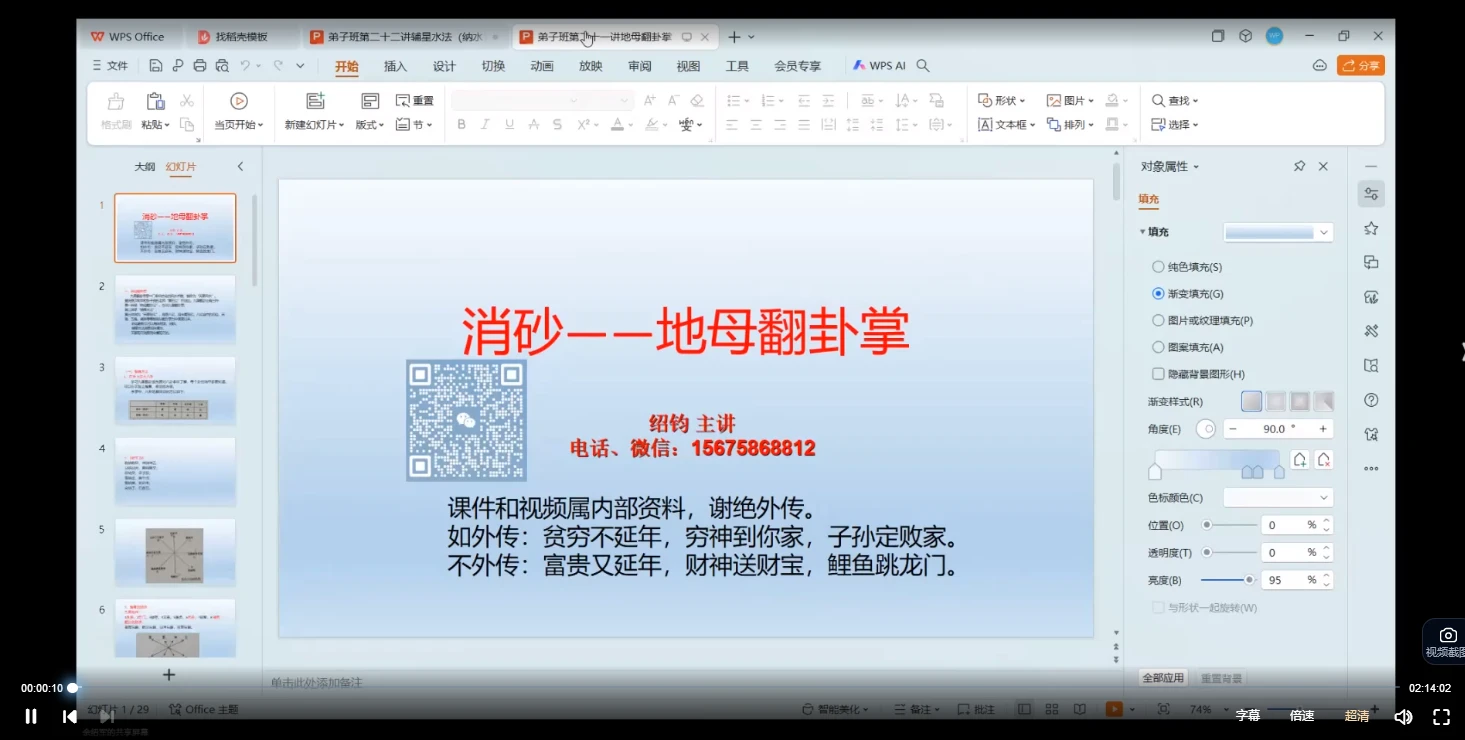Image resolution: width=1465 pixels, height=740 pixels.
Task: Collapse the slide thumbnail panel chevron
Action: click(x=240, y=167)
